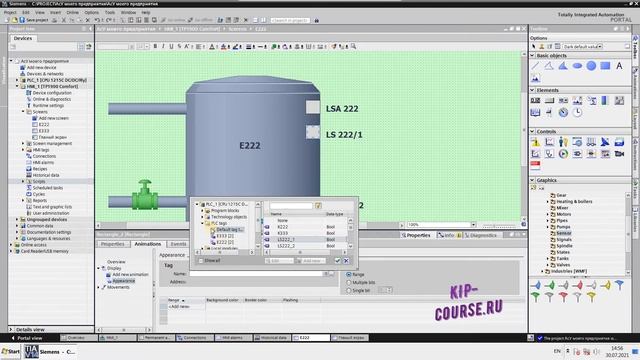Enable the Show all checkbox
The image size is (640, 360).
(200, 260)
